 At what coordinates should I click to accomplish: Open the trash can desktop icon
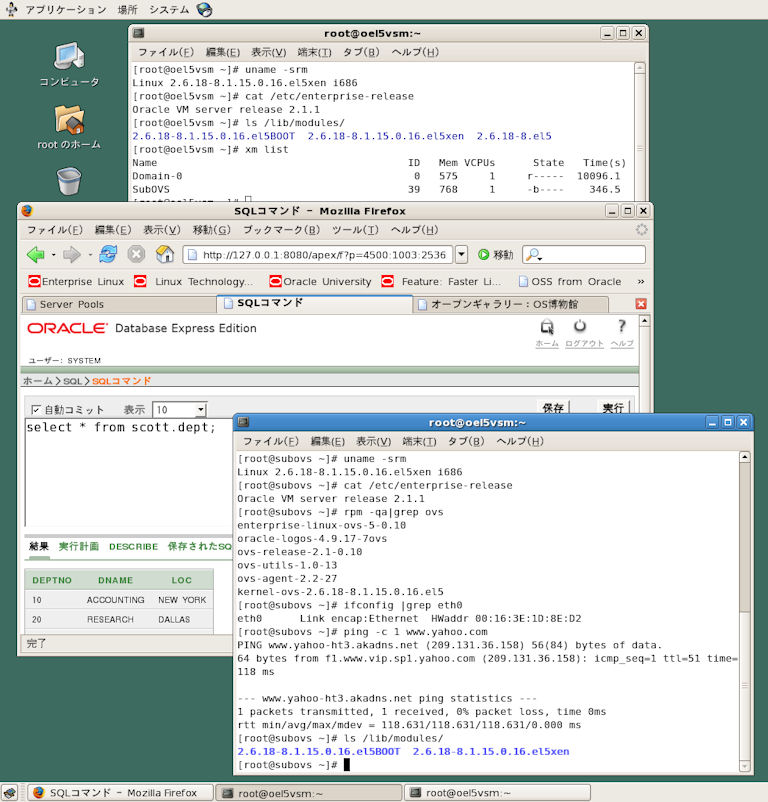click(69, 181)
